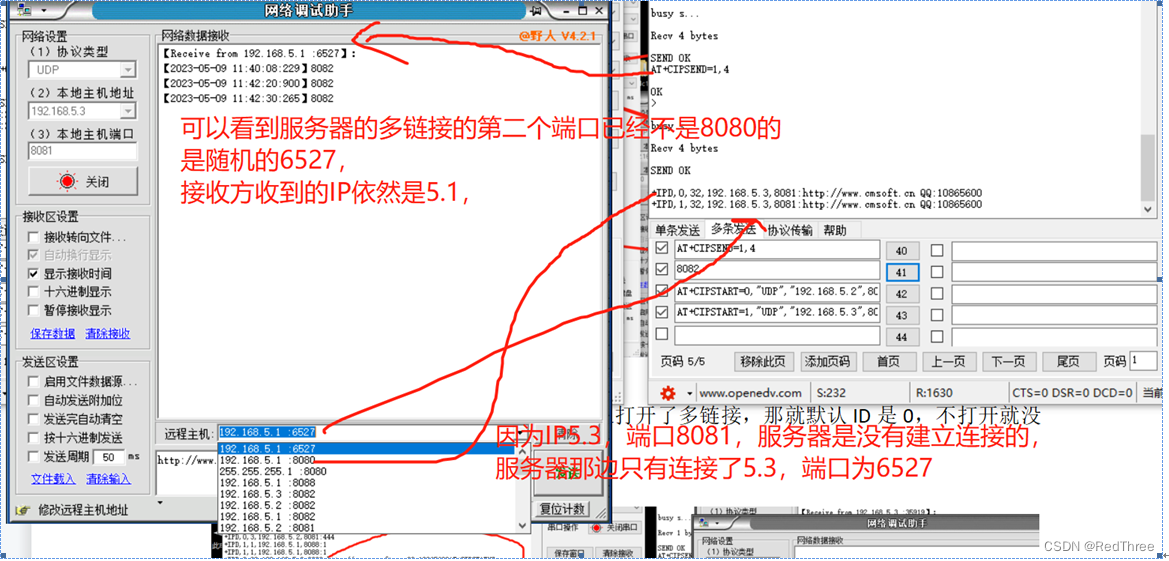Enable 接收转向文件 checkbox
This screenshot has height=561, width=1169.
pos(34,237)
